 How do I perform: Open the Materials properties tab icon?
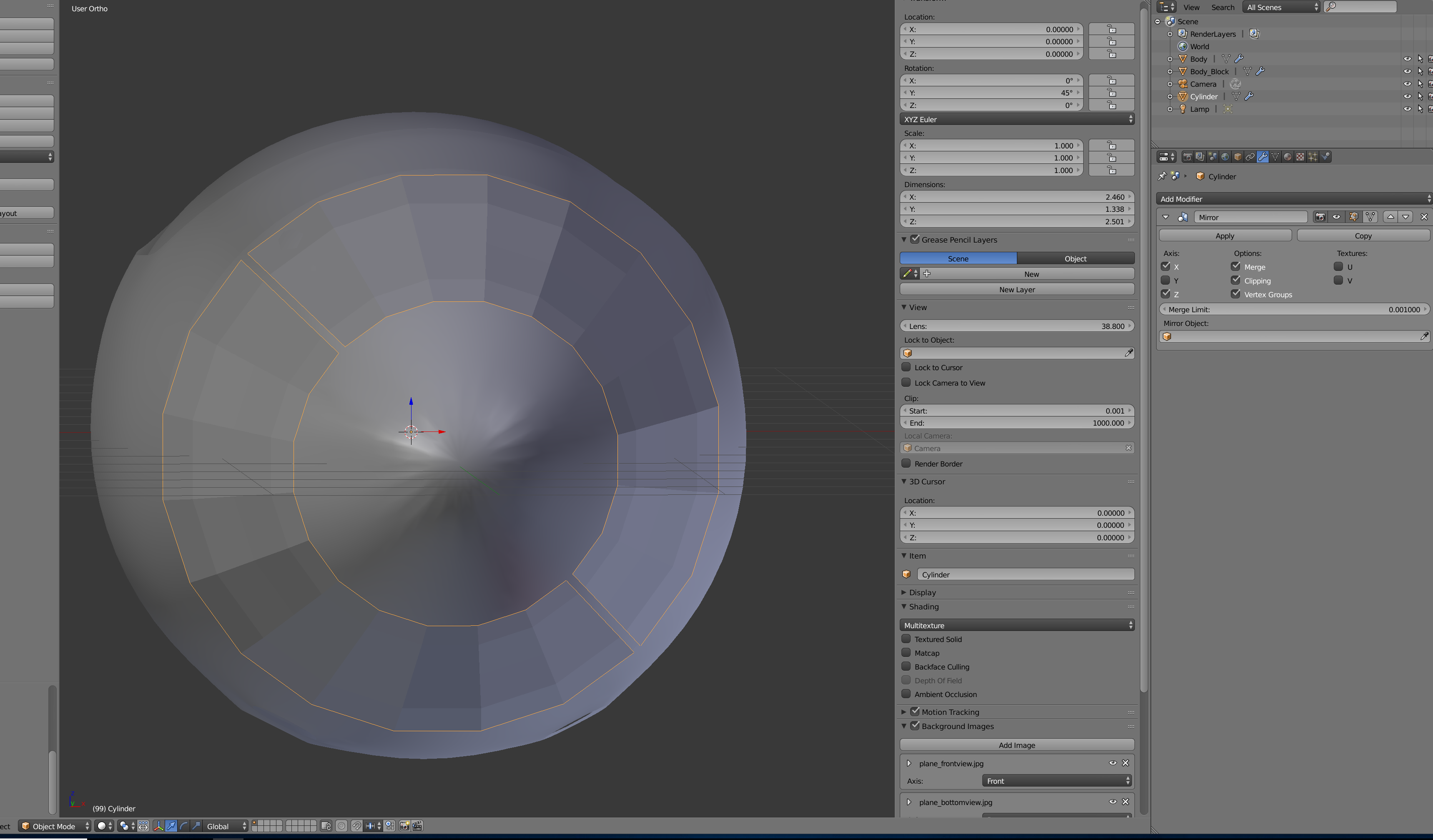(1287, 157)
